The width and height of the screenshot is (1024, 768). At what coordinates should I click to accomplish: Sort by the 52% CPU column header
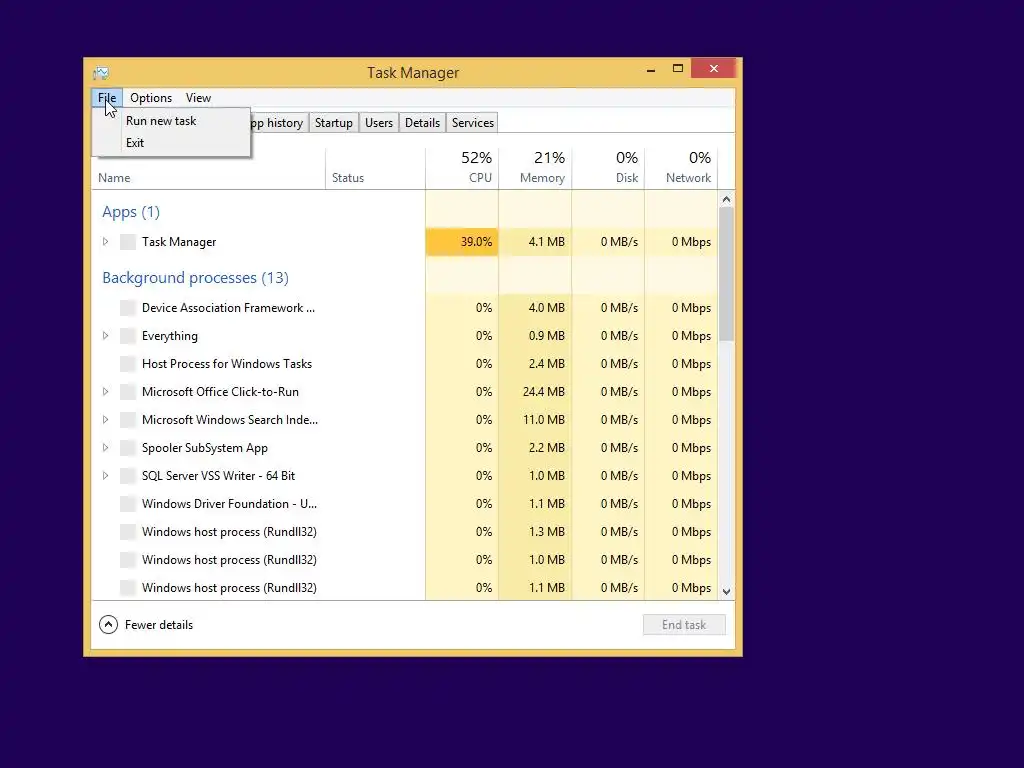tap(462, 169)
